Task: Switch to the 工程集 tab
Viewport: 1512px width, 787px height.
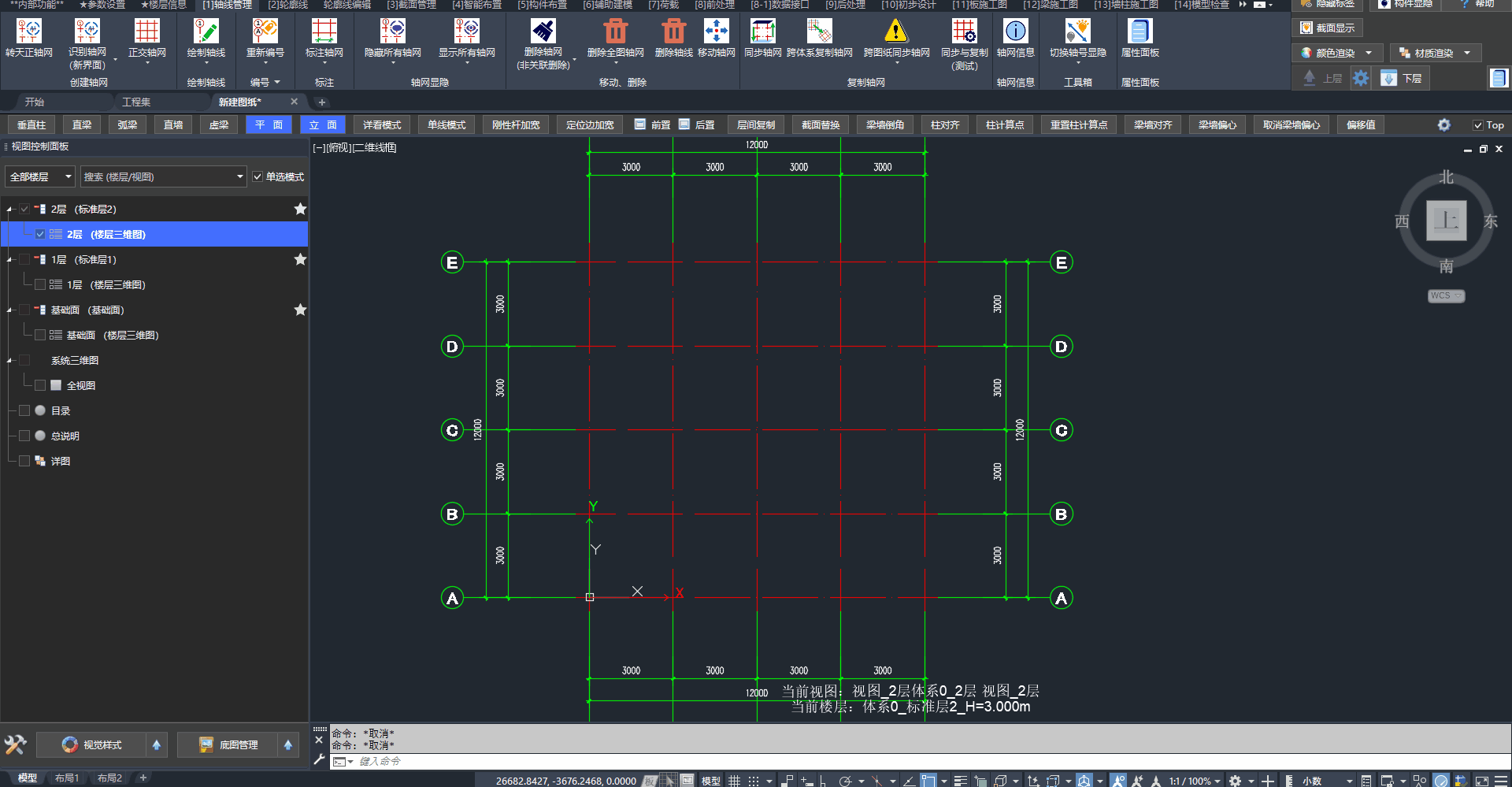Action: 136,102
